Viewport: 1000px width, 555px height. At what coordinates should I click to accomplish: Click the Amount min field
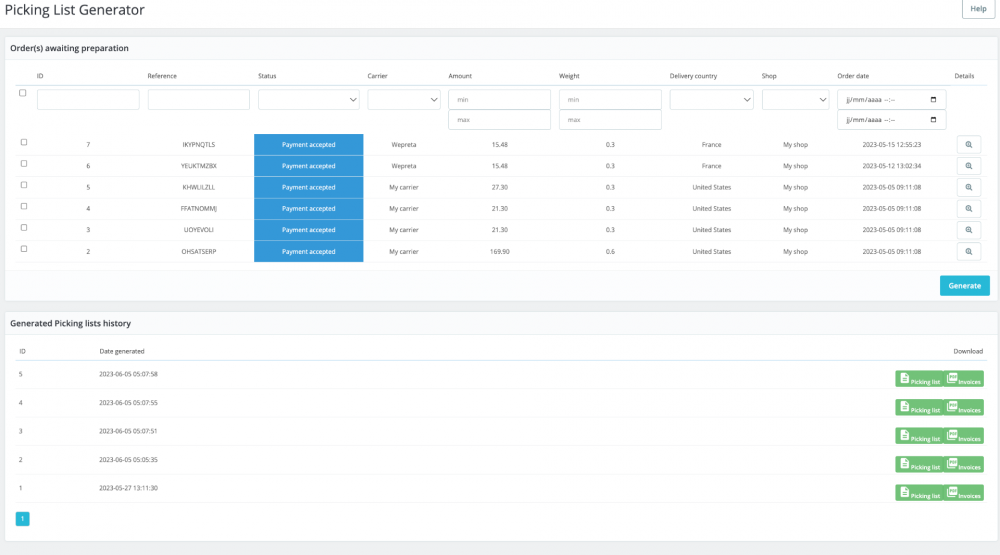tap(499, 100)
